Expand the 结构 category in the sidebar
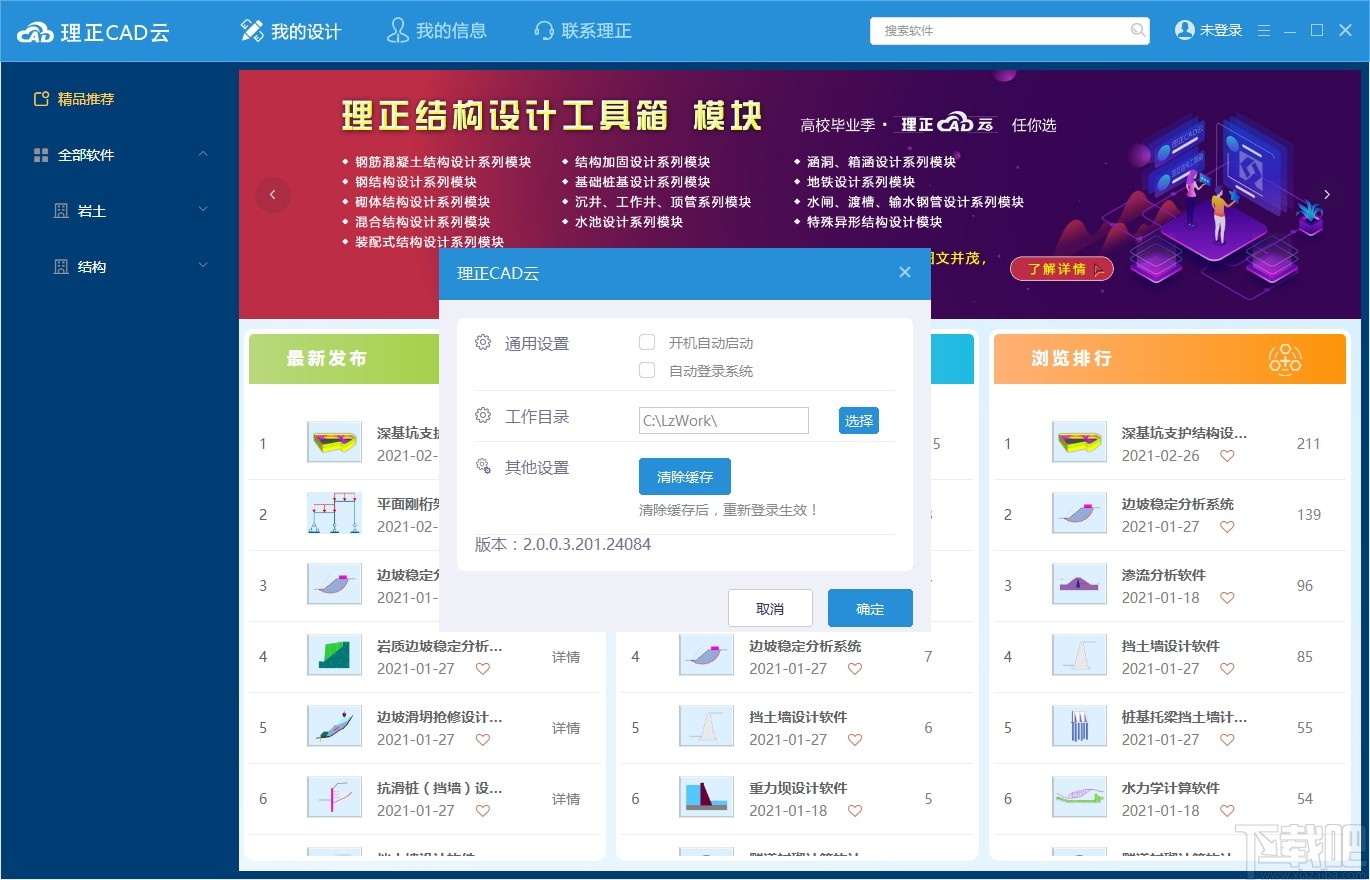Image resolution: width=1370 pixels, height=880 pixels. pyautogui.click(x=118, y=266)
